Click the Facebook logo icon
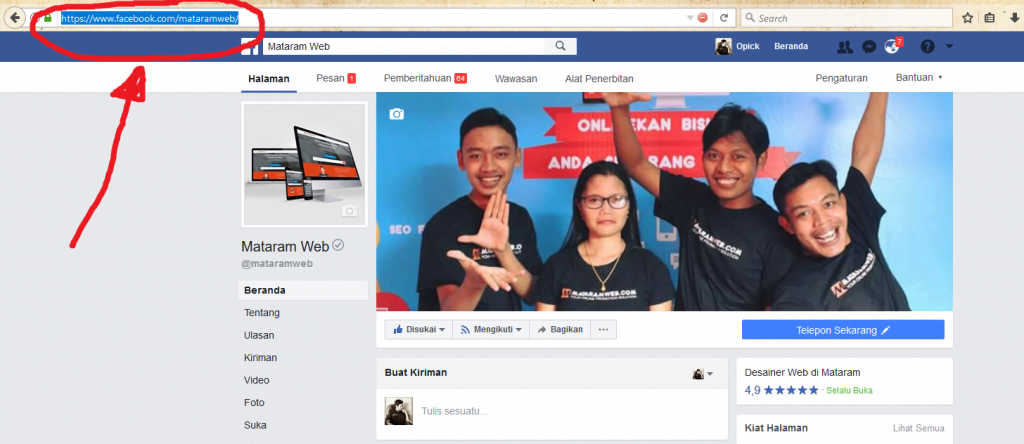The height and width of the screenshot is (444, 1024). click(x=249, y=46)
